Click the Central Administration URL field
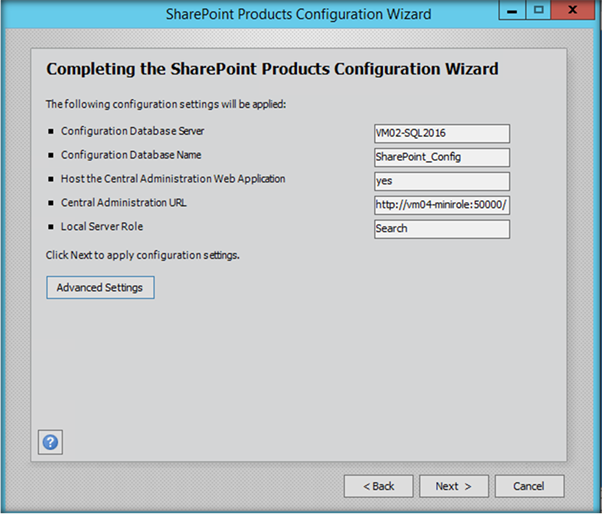 (x=442, y=205)
